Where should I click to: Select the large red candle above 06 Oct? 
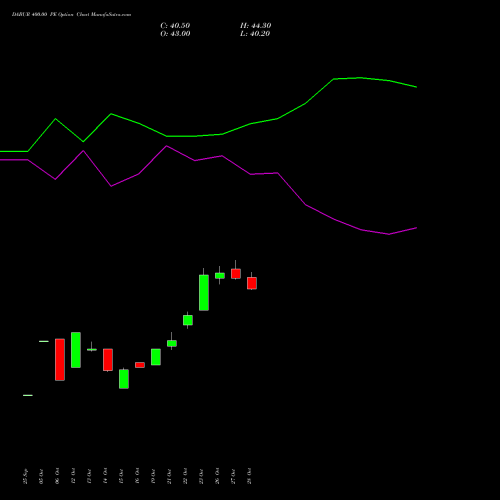pyautogui.click(x=60, y=360)
